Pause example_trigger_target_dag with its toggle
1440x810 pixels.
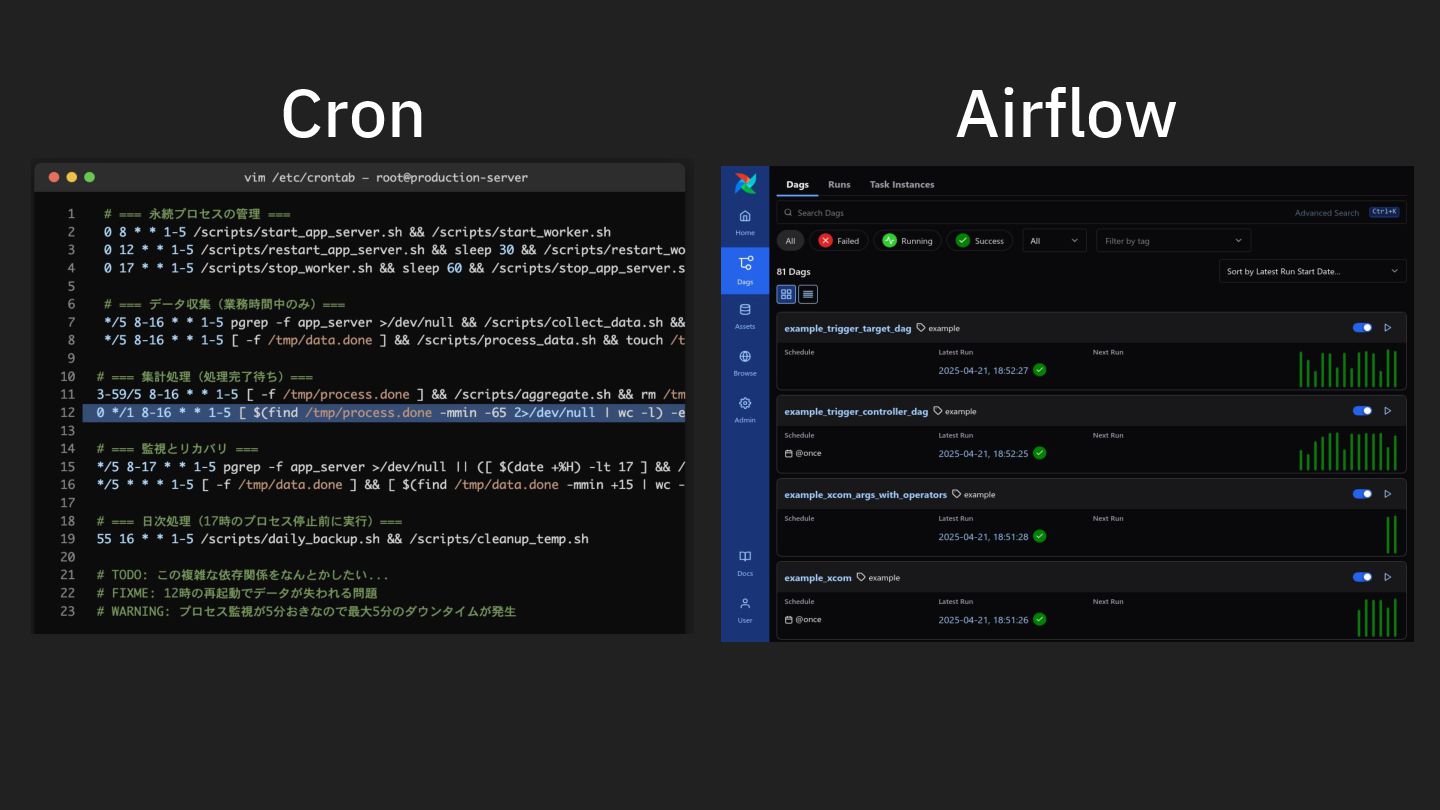pyautogui.click(x=1362, y=327)
